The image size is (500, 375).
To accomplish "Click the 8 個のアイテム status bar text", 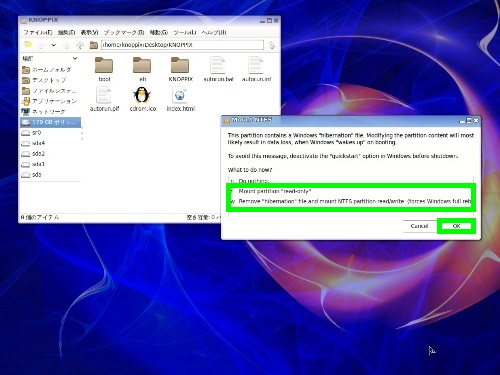I will click(x=40, y=217).
